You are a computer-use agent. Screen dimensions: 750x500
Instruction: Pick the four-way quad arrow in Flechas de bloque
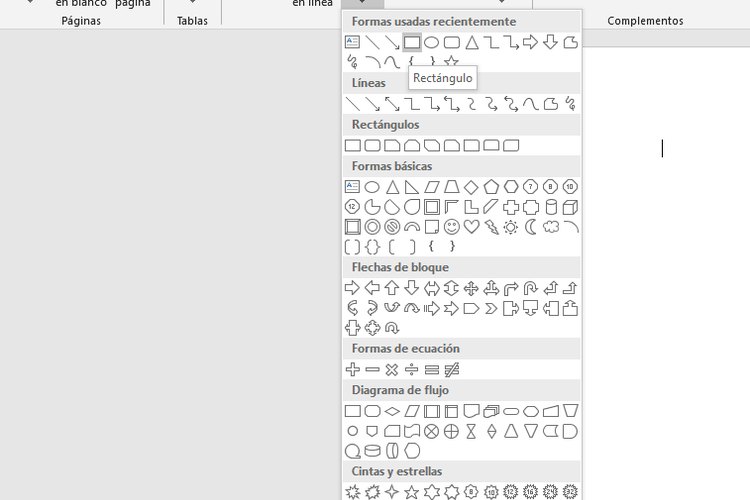[x=471, y=288]
